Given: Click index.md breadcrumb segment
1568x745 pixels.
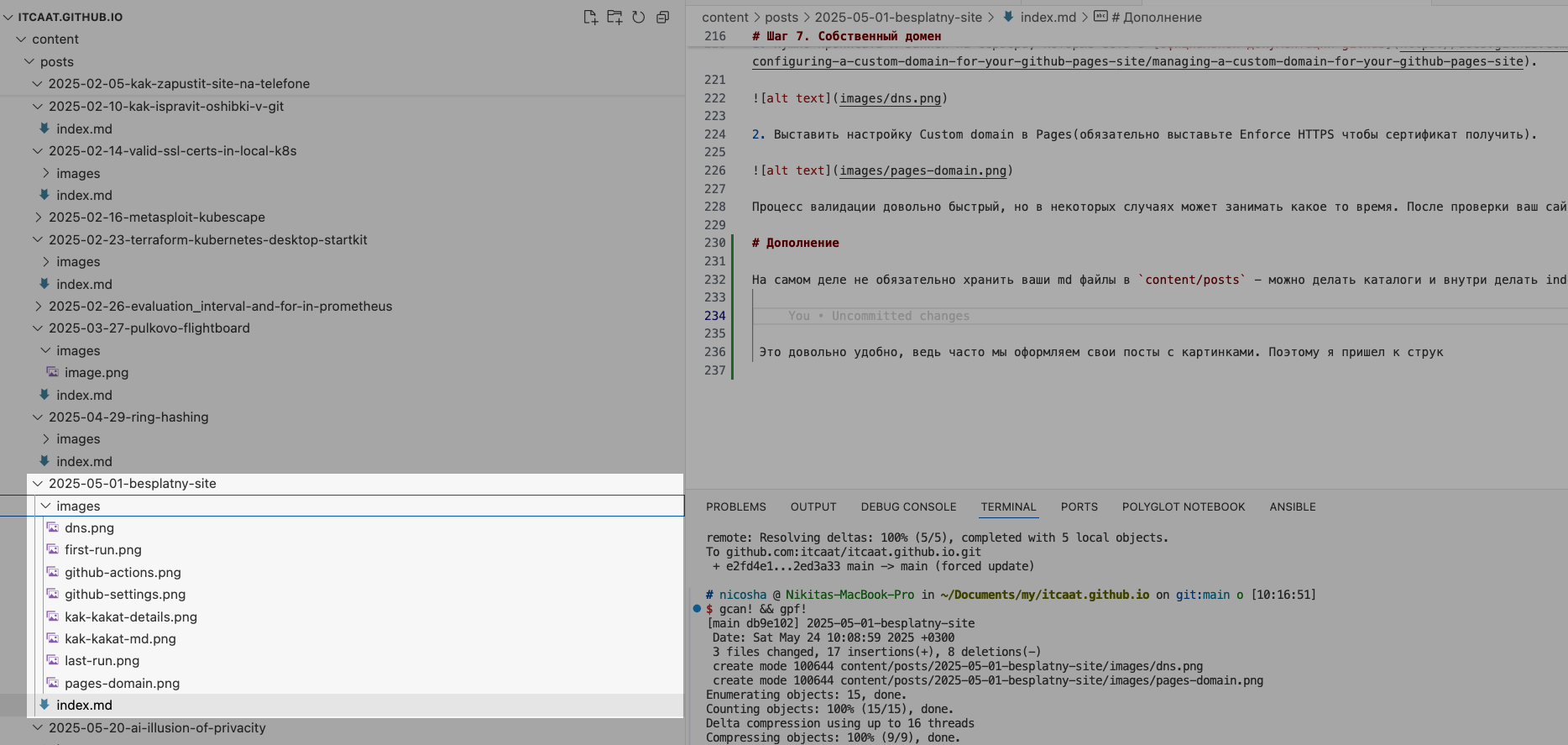Looking at the screenshot, I should pyautogui.click(x=1048, y=17).
